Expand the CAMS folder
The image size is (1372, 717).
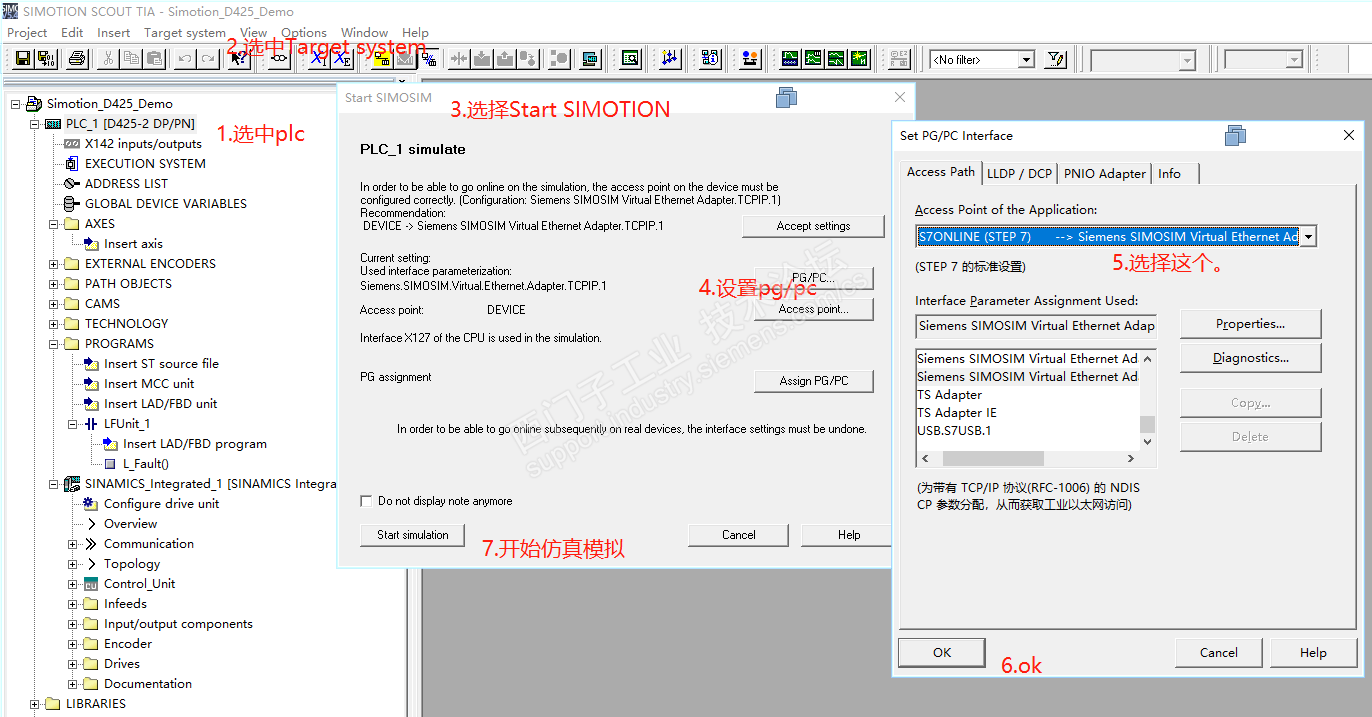53,304
